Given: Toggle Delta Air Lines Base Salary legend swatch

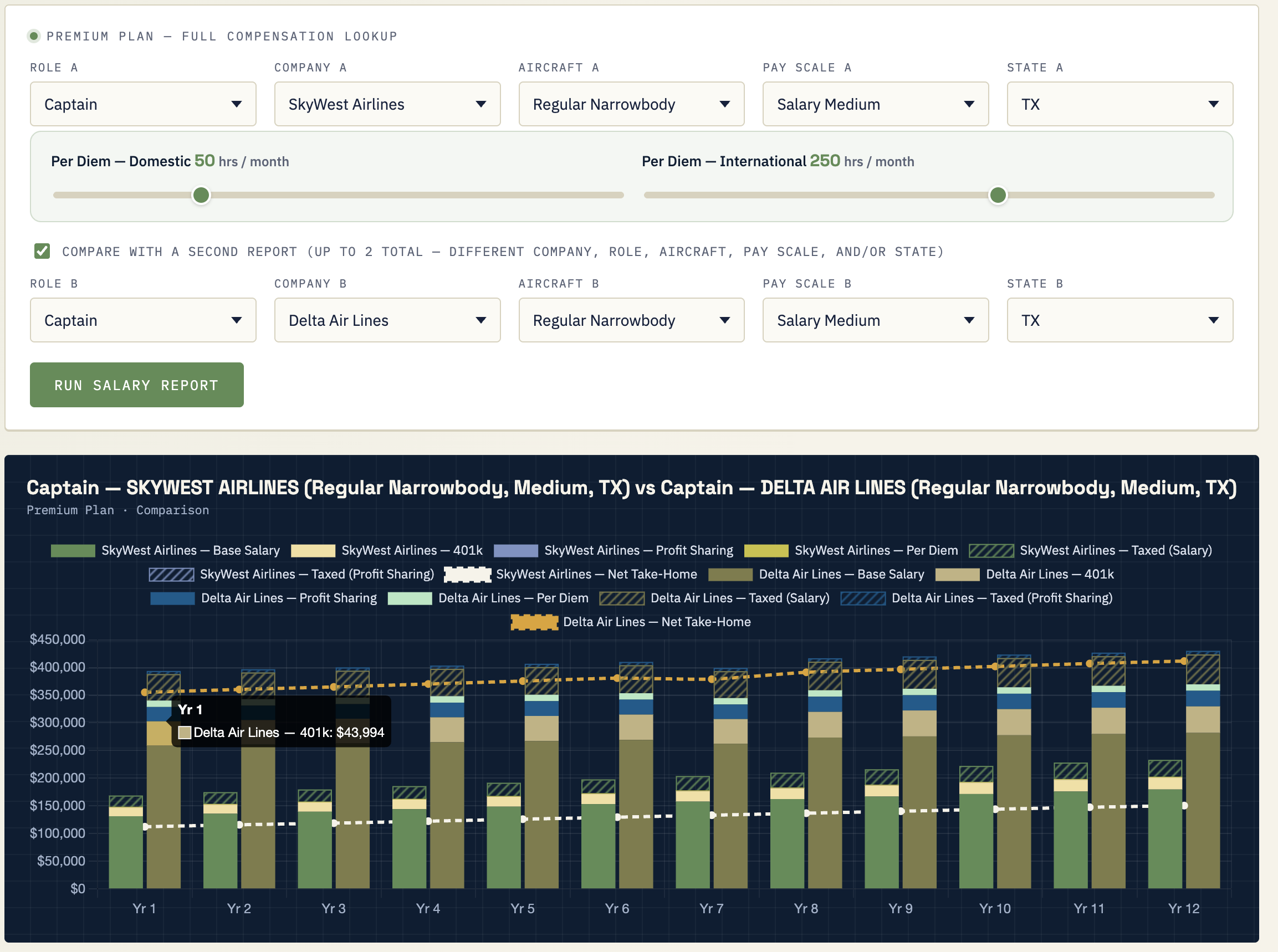Looking at the screenshot, I should click(x=730, y=575).
